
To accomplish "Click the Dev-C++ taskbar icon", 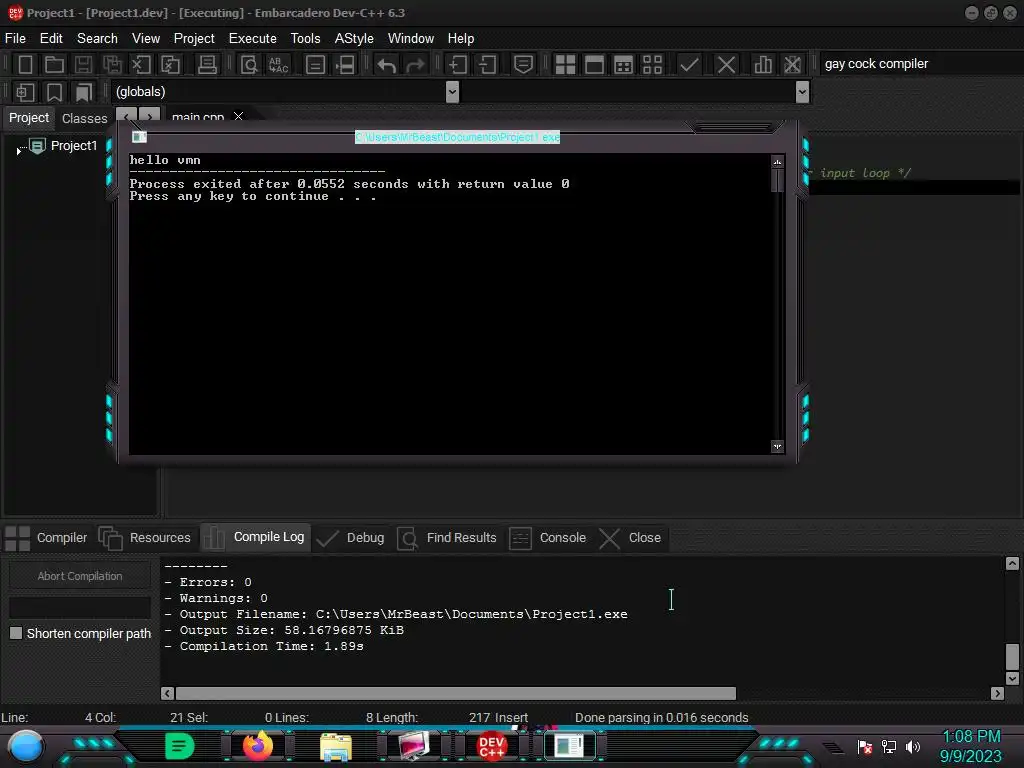I will click(492, 745).
